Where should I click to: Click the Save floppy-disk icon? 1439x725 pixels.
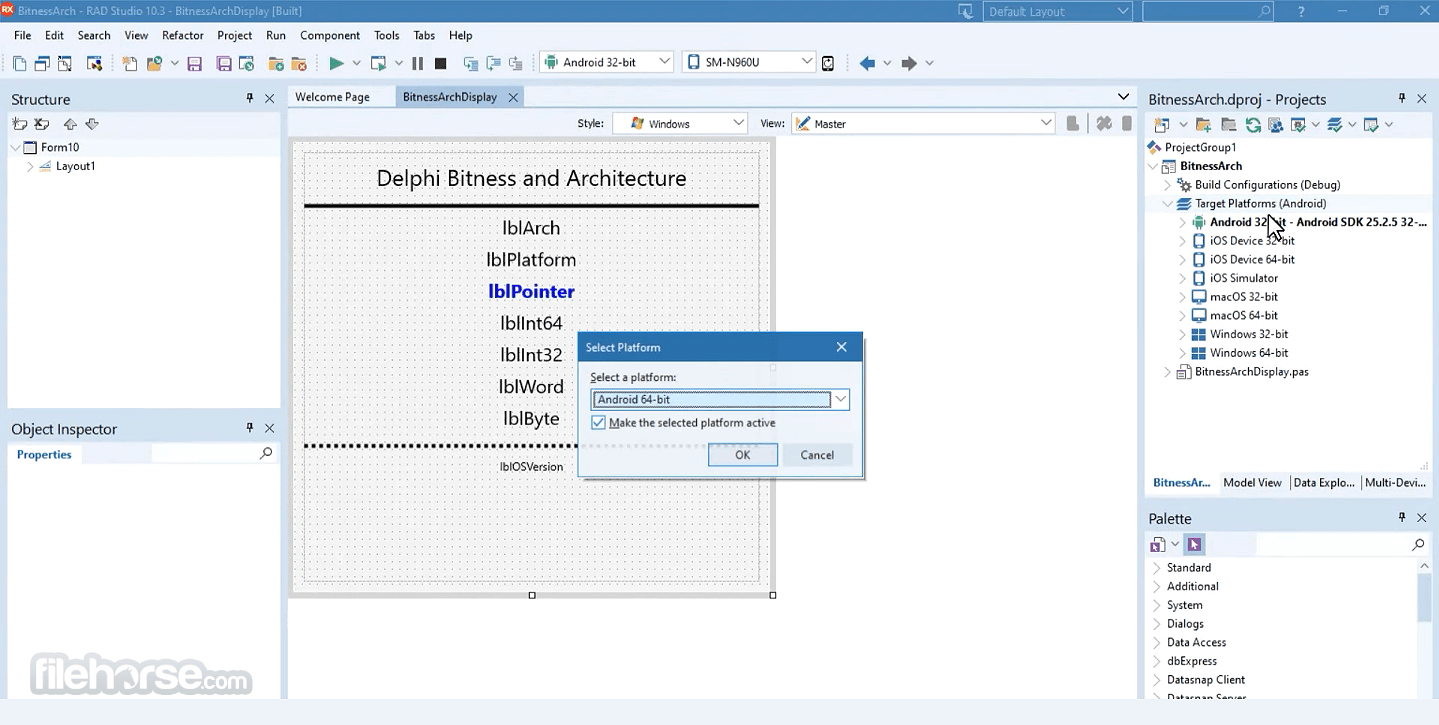pyautogui.click(x=194, y=63)
